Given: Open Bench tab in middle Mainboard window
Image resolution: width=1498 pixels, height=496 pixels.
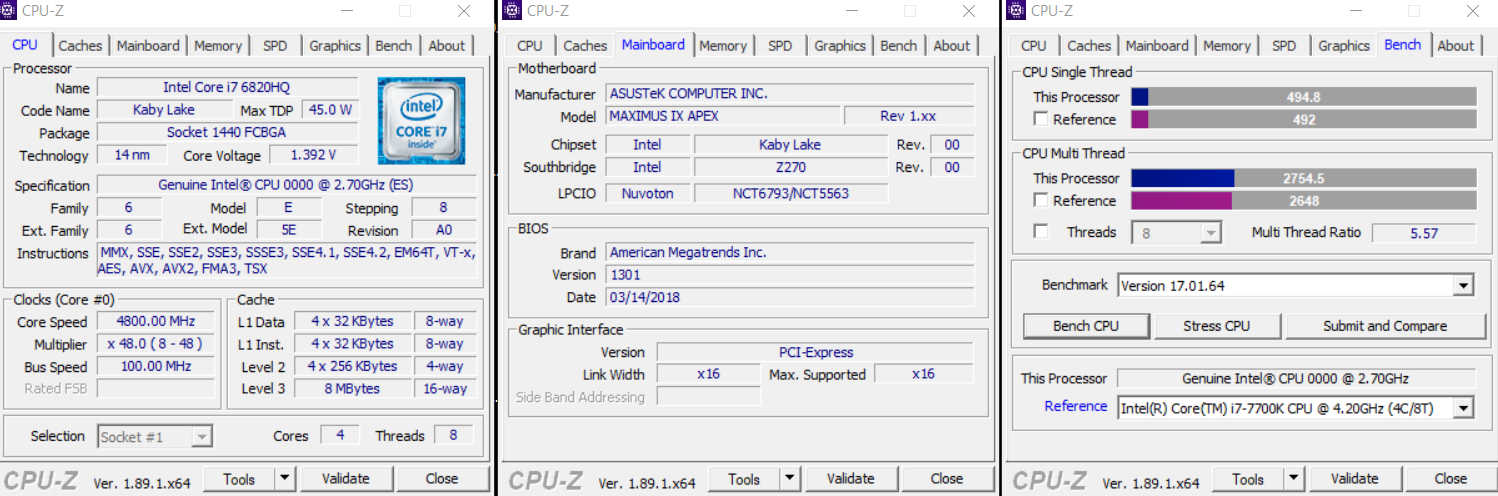Looking at the screenshot, I should click(x=899, y=46).
